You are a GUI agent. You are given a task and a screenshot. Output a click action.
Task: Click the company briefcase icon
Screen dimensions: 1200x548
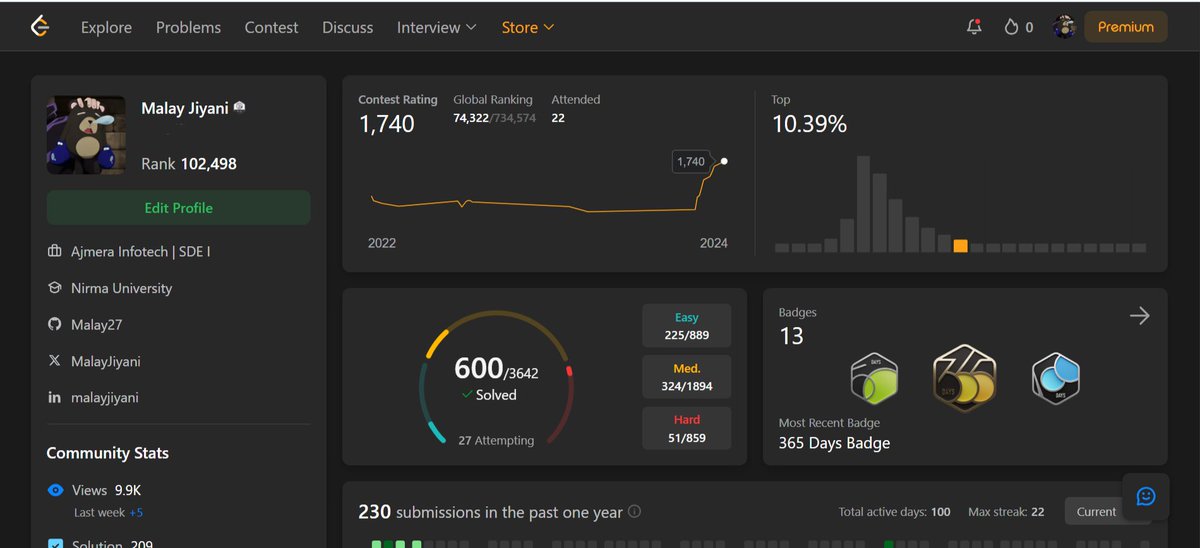55,252
